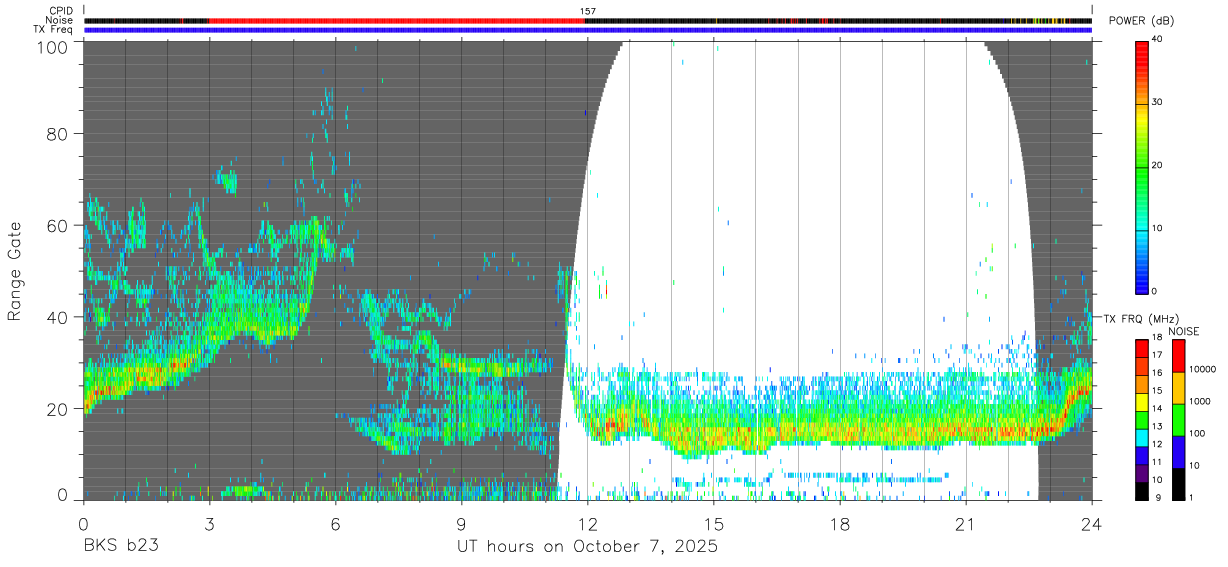Click the 24 tick on the UT hours axis

(x=1091, y=524)
